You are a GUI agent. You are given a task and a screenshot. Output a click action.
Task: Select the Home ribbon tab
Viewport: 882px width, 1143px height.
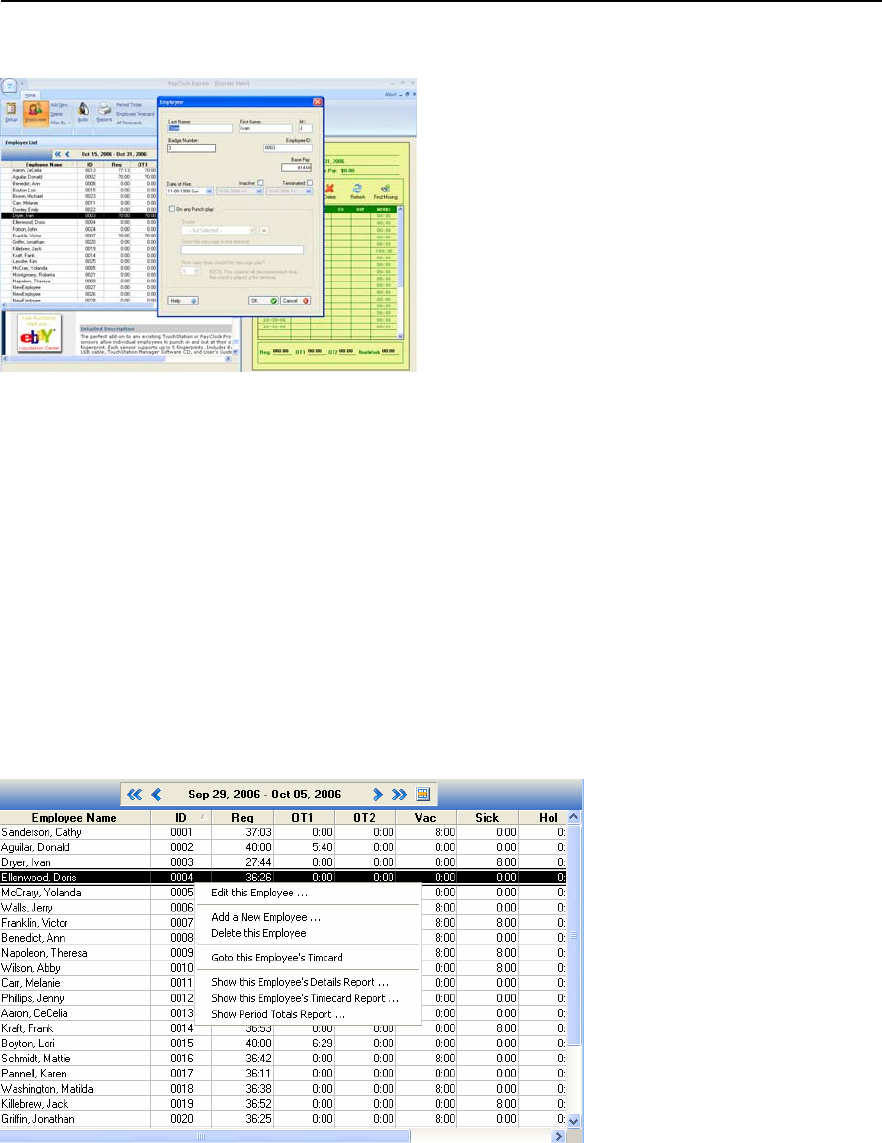(30, 95)
